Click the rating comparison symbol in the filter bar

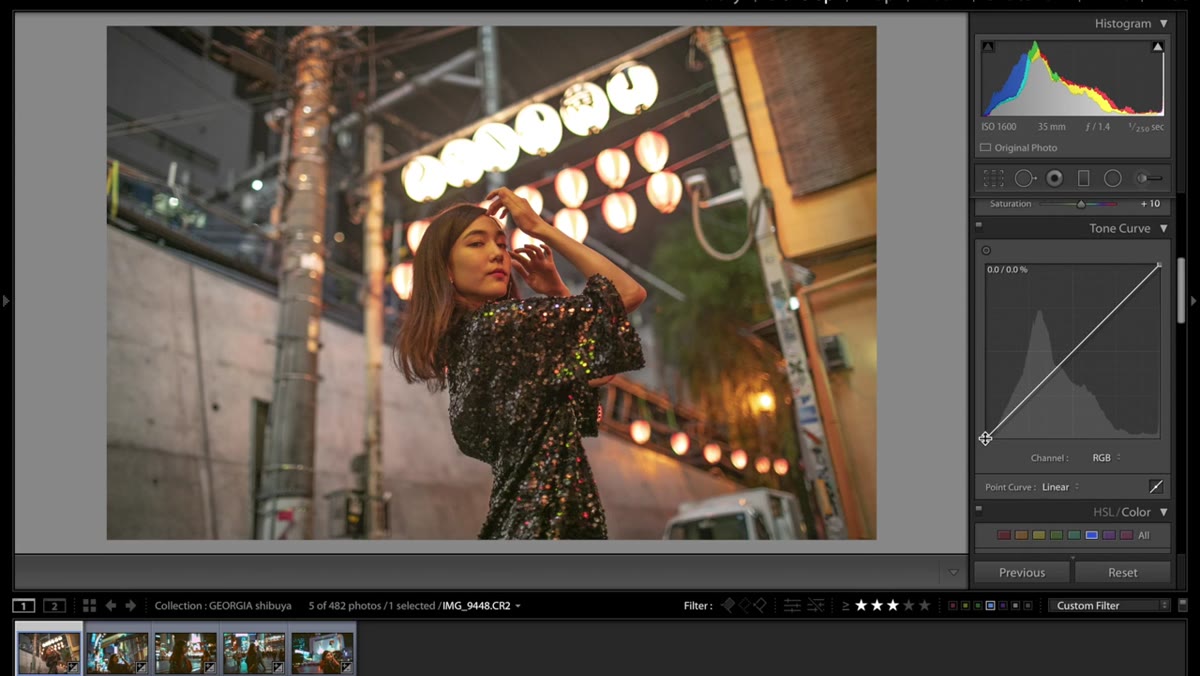coord(846,605)
